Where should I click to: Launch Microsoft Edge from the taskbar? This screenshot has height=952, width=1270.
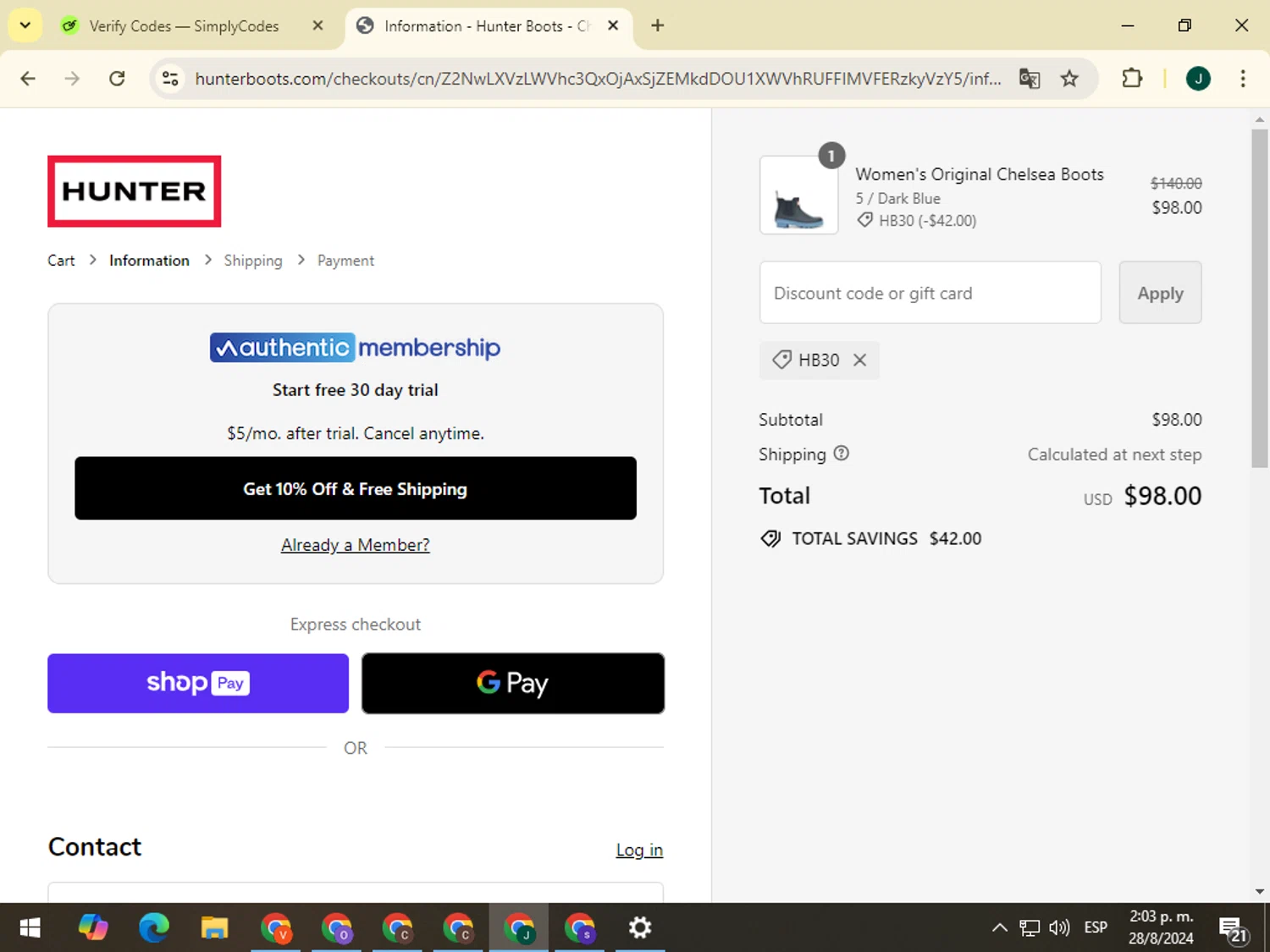click(x=154, y=927)
